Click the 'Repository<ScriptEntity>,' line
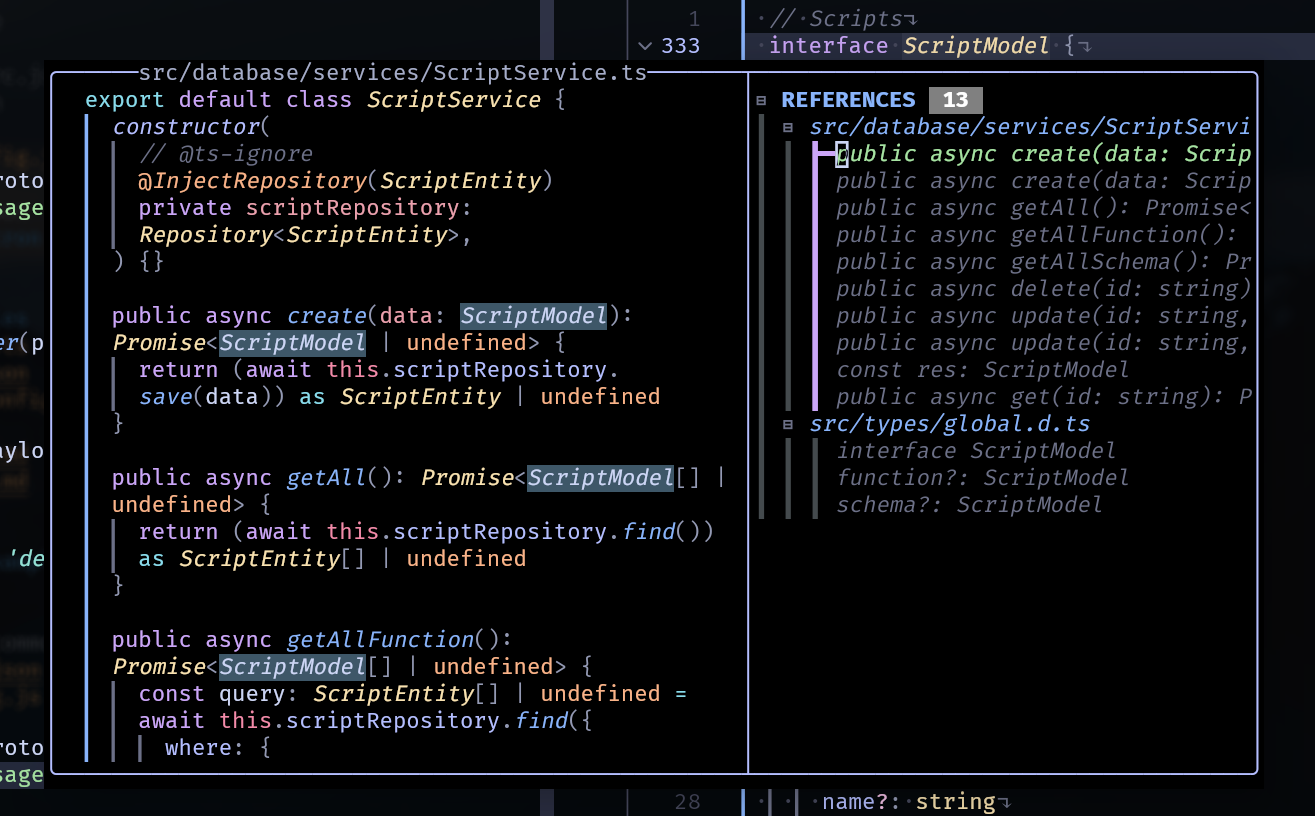The image size is (1315, 816). point(305,235)
